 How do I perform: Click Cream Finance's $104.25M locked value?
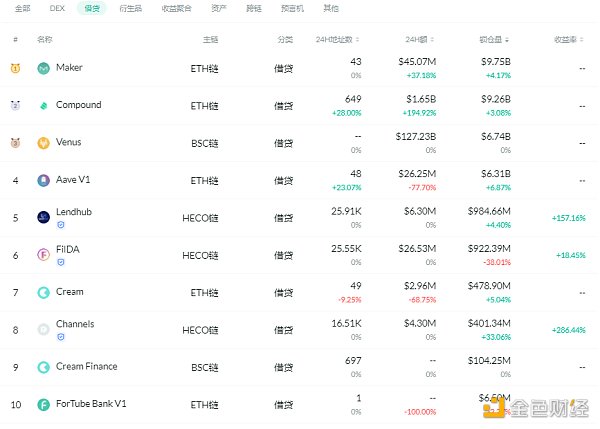click(x=489, y=360)
